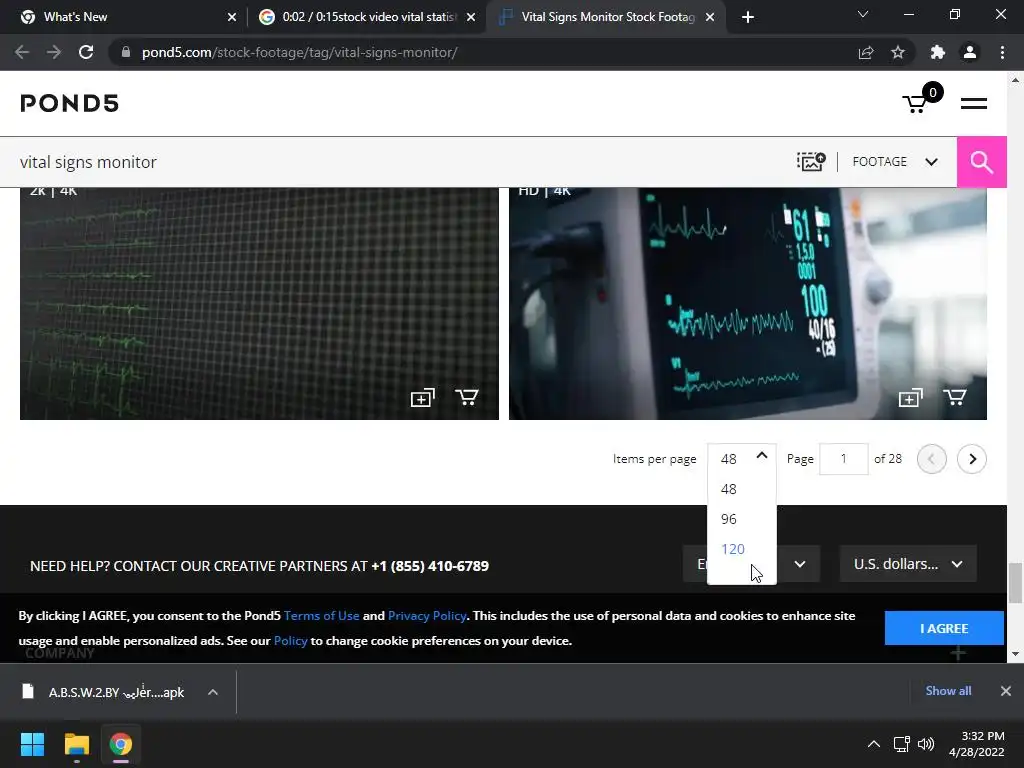Viewport: 1024px width, 768px height.
Task: Open green grid ECG video thumbnail
Action: point(259,304)
